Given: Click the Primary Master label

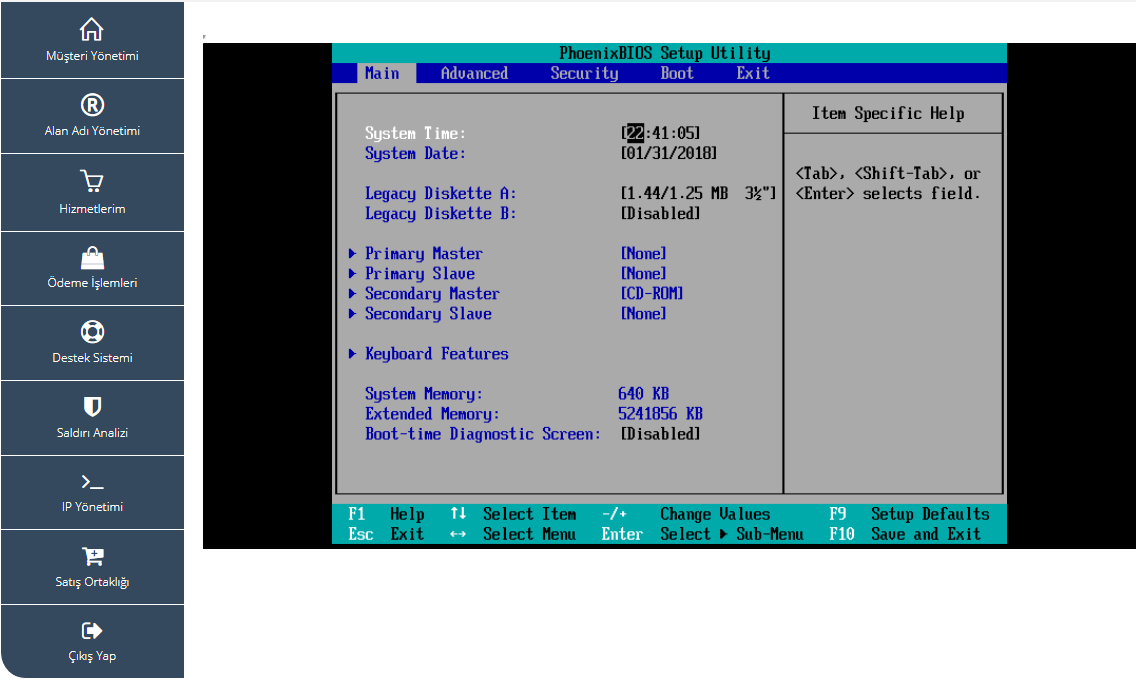Looking at the screenshot, I should pyautogui.click(x=424, y=253).
